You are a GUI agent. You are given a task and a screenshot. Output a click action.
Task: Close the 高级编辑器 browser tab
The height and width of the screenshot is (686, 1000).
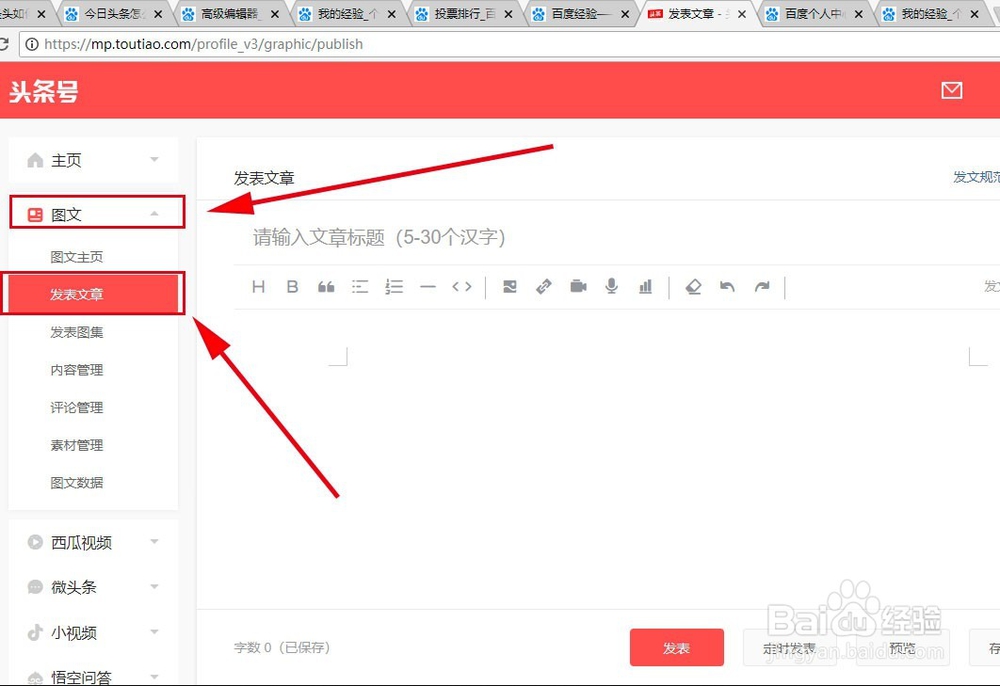tap(275, 14)
